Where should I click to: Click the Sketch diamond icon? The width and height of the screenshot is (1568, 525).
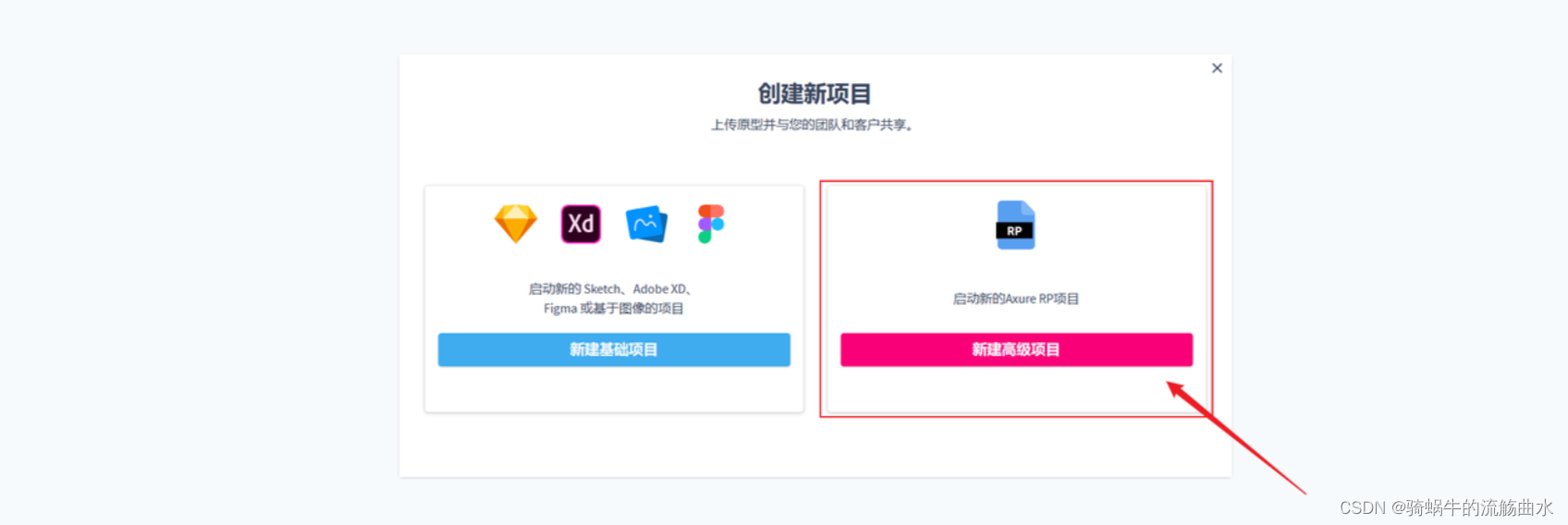click(x=516, y=224)
